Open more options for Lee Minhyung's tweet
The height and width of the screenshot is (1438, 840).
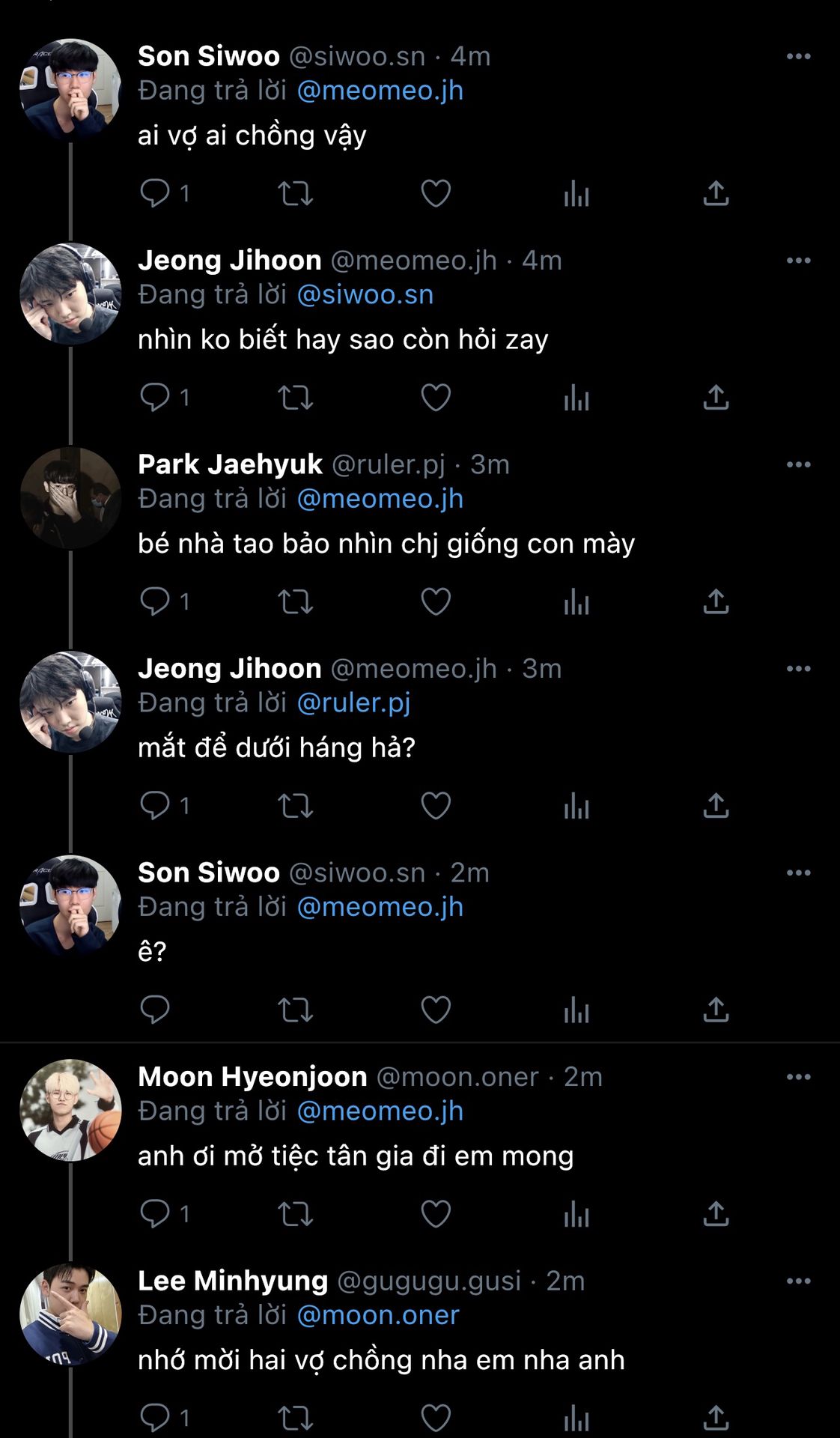coord(798,1281)
